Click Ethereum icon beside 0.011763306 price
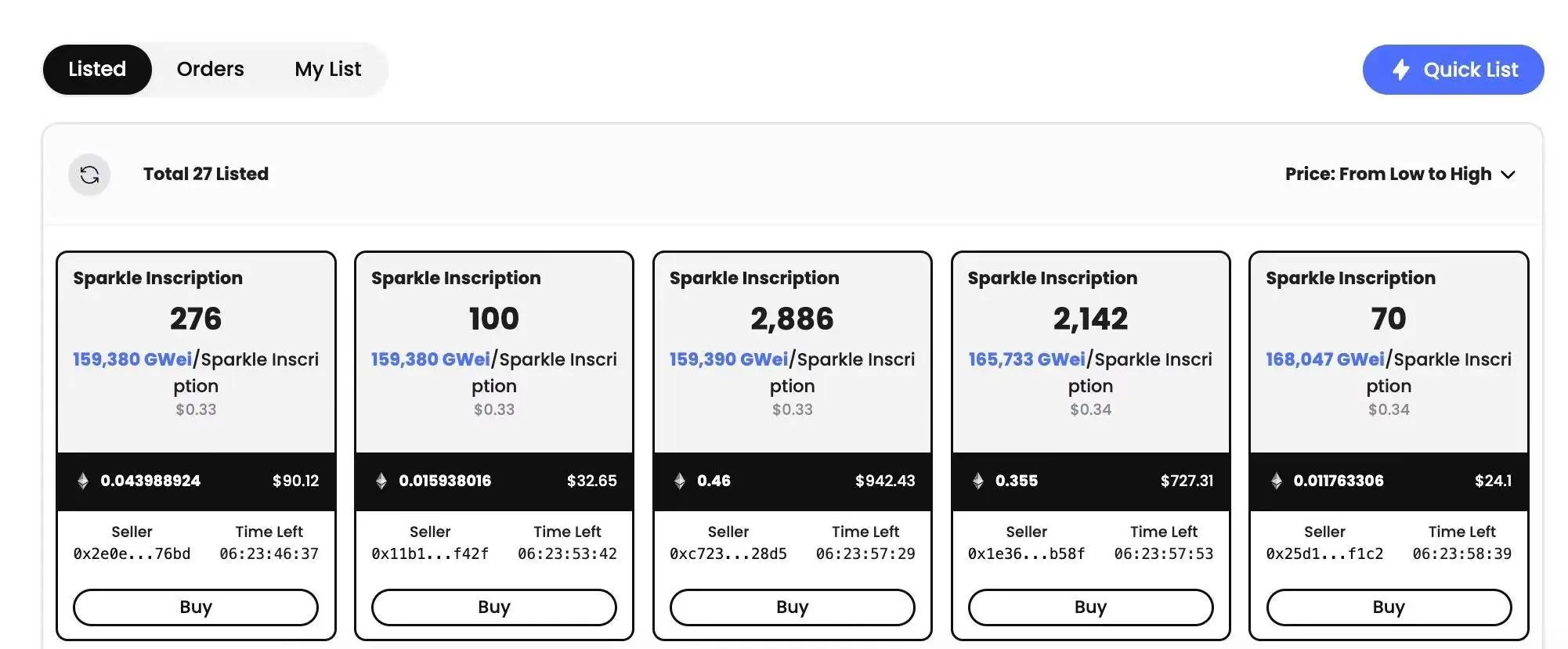 1277,481
